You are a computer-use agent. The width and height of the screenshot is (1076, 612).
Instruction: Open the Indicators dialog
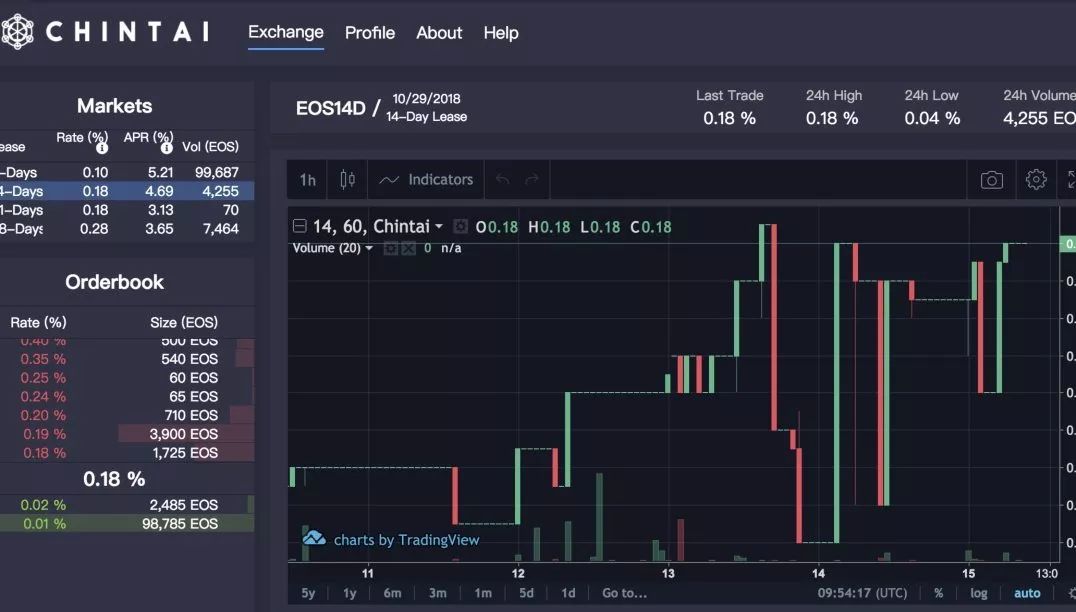tap(426, 179)
